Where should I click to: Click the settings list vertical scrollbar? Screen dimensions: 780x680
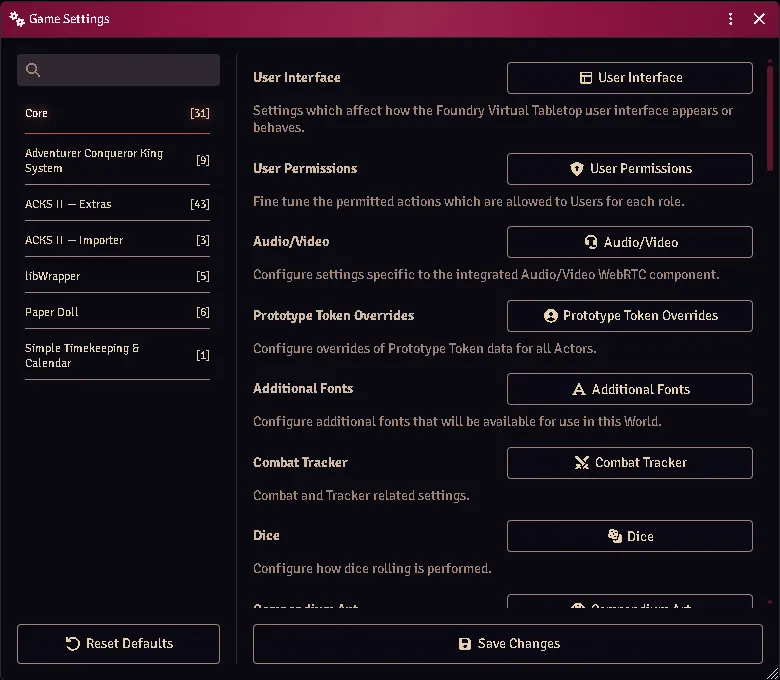click(x=770, y=117)
